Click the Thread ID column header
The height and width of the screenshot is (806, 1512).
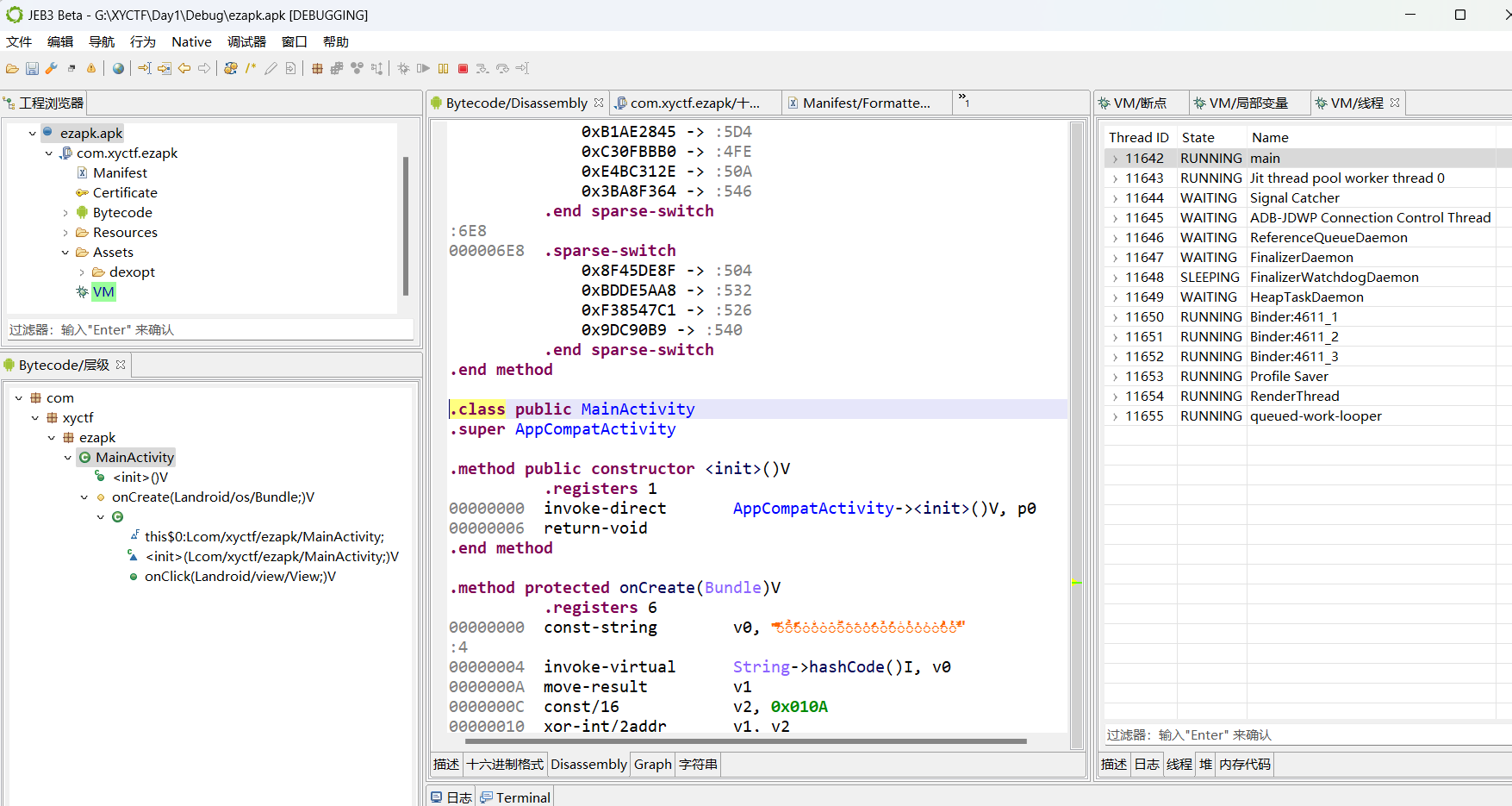click(1139, 138)
